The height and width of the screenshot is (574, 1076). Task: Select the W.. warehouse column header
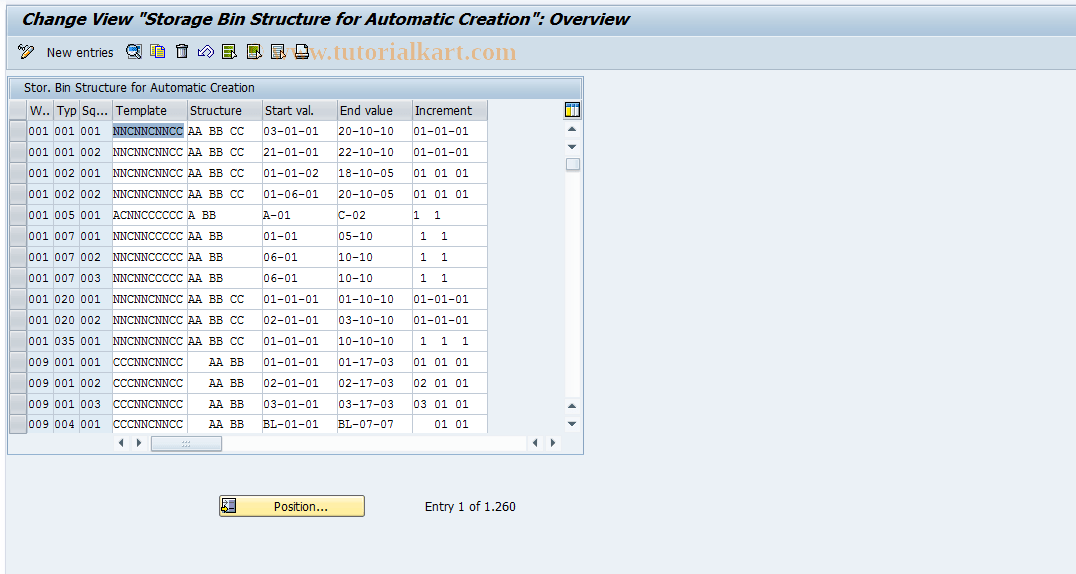coord(40,110)
